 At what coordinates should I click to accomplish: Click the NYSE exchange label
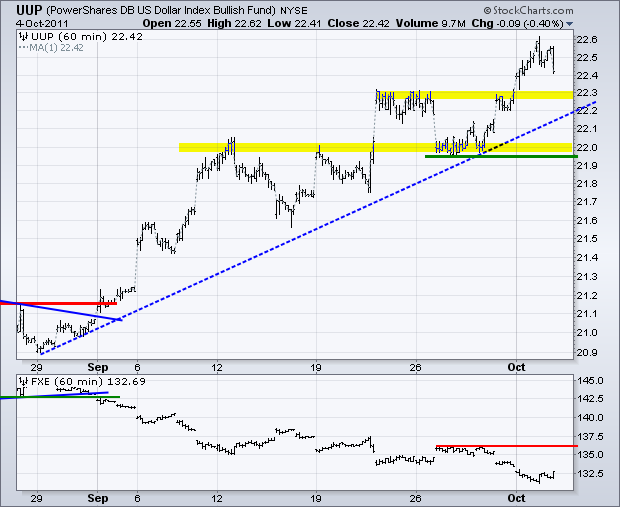(293, 10)
